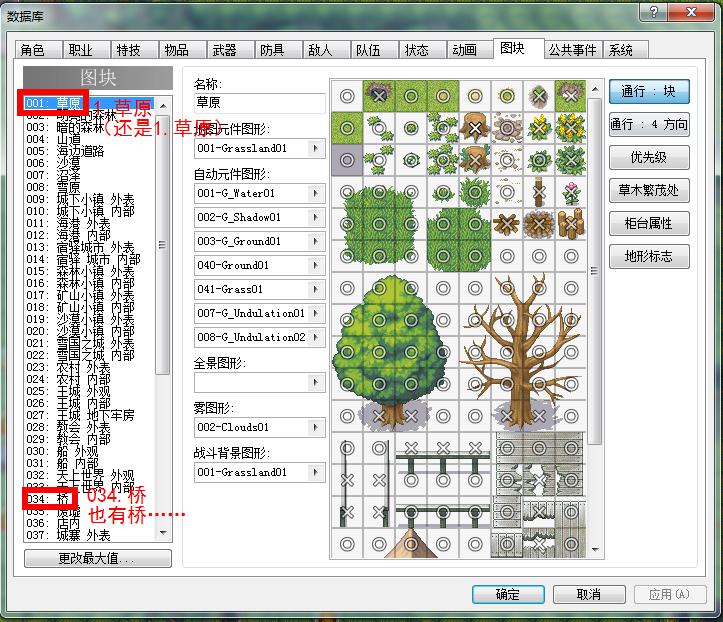Screen dimensions: 723x622
Task: Click the tile grid scroll-down arrow
Action: [595, 550]
